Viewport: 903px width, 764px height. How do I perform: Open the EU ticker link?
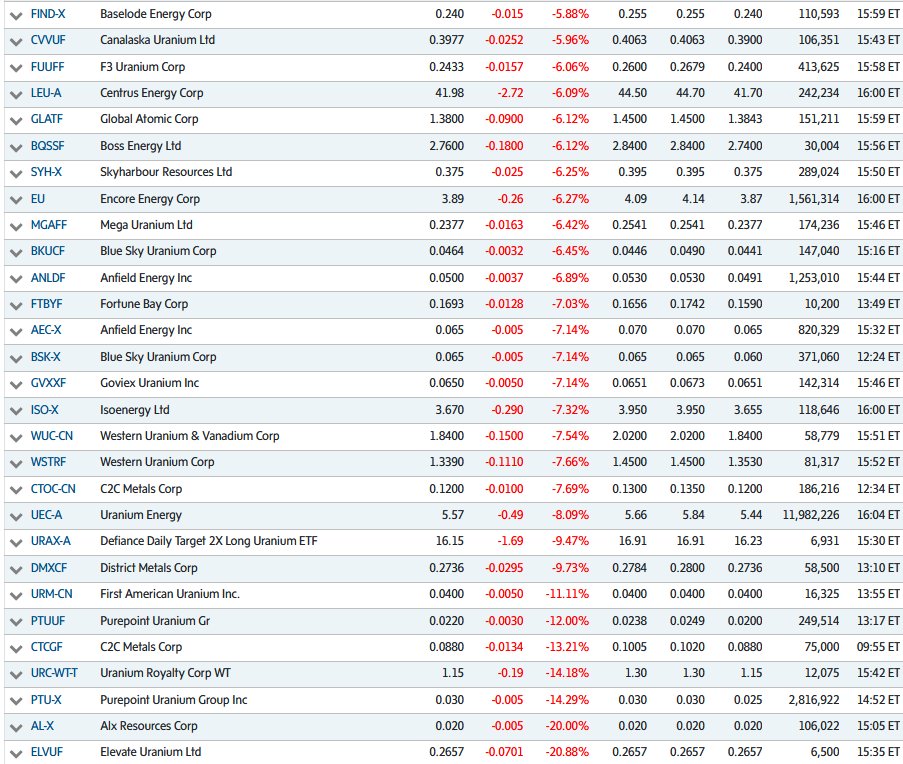pyautogui.click(x=37, y=199)
